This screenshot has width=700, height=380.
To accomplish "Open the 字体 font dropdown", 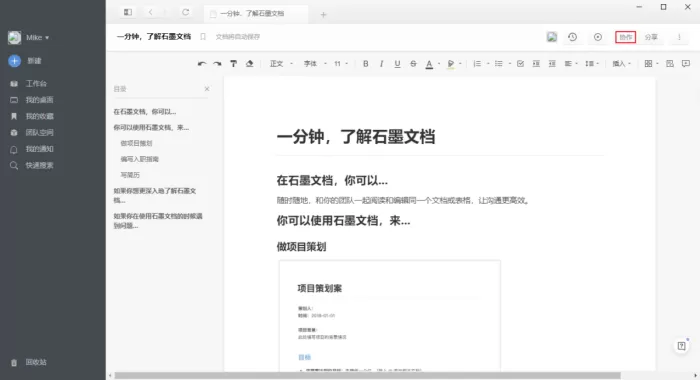I will point(315,64).
